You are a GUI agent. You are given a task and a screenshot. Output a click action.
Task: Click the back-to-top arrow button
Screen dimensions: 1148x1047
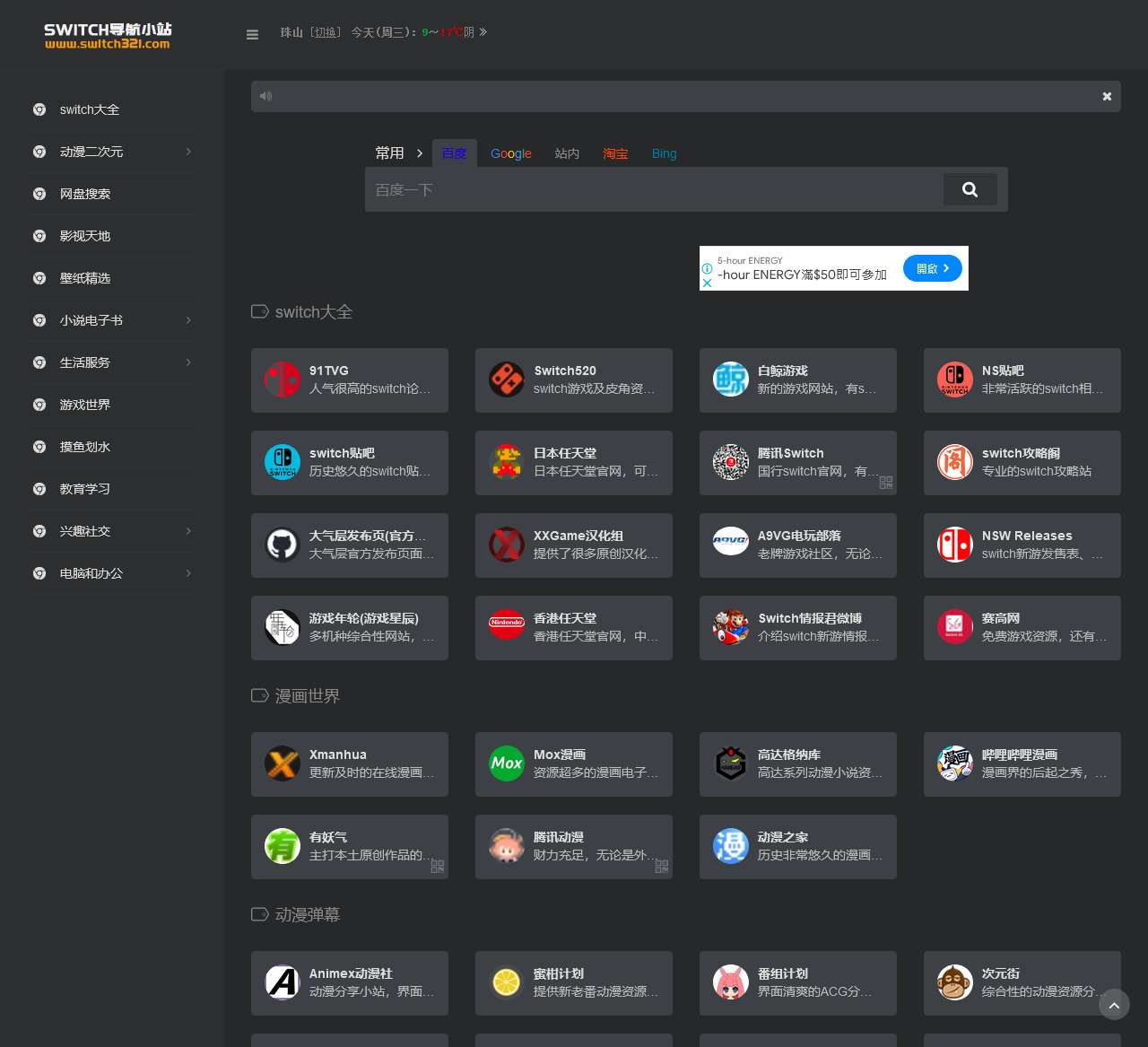[x=1114, y=1005]
